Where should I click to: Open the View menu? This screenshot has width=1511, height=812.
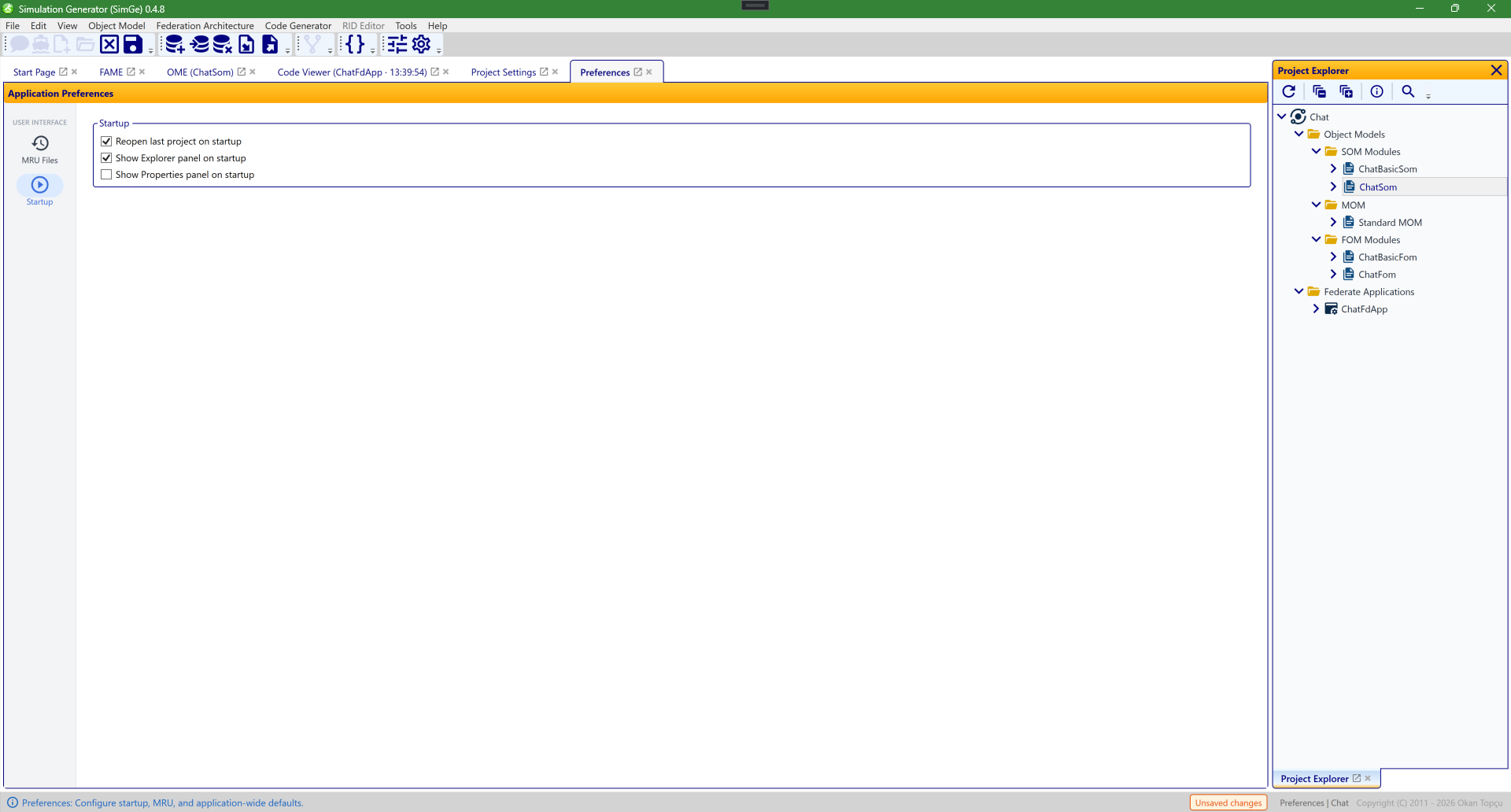pos(67,26)
